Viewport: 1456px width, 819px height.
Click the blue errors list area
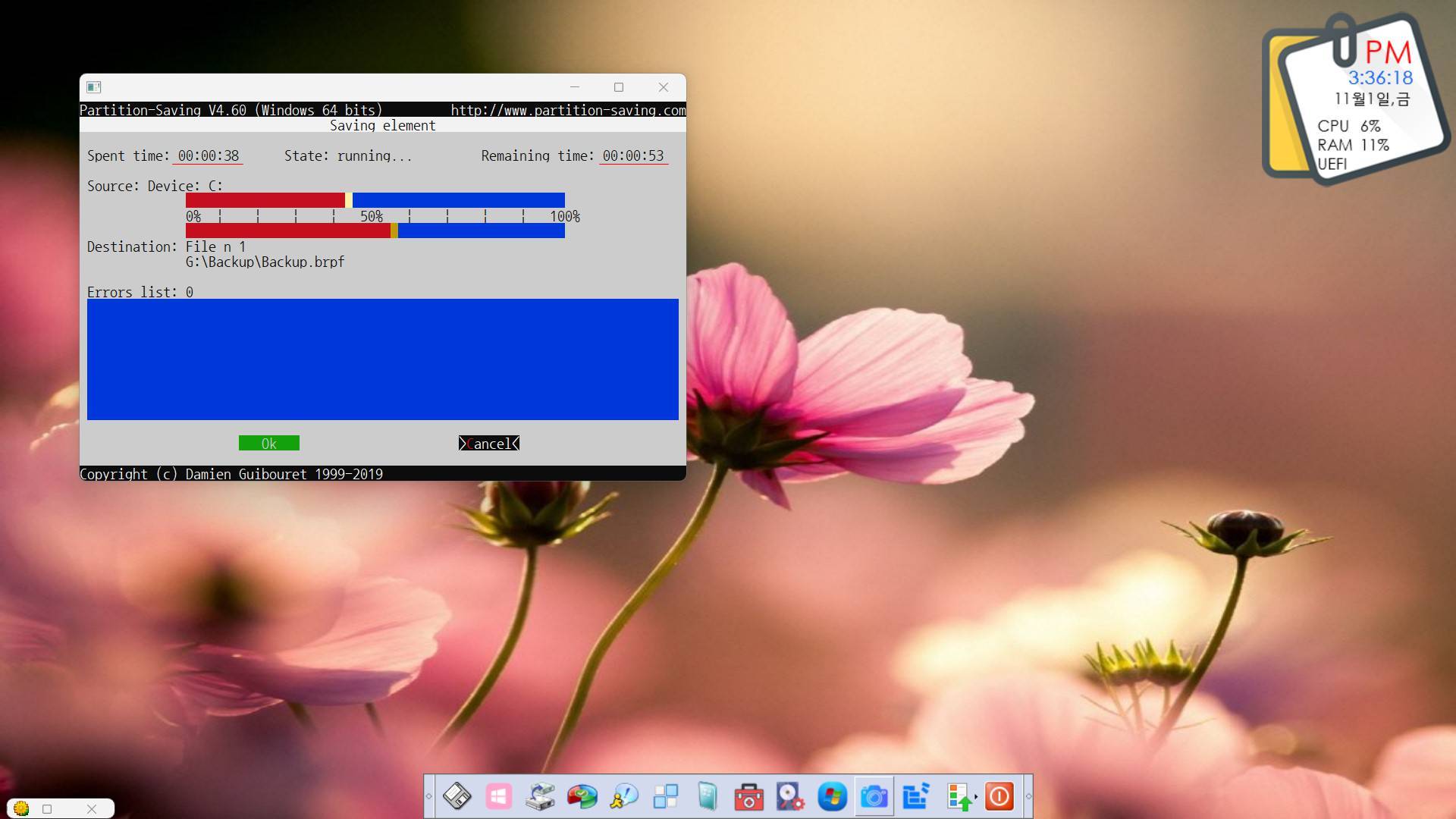(383, 359)
